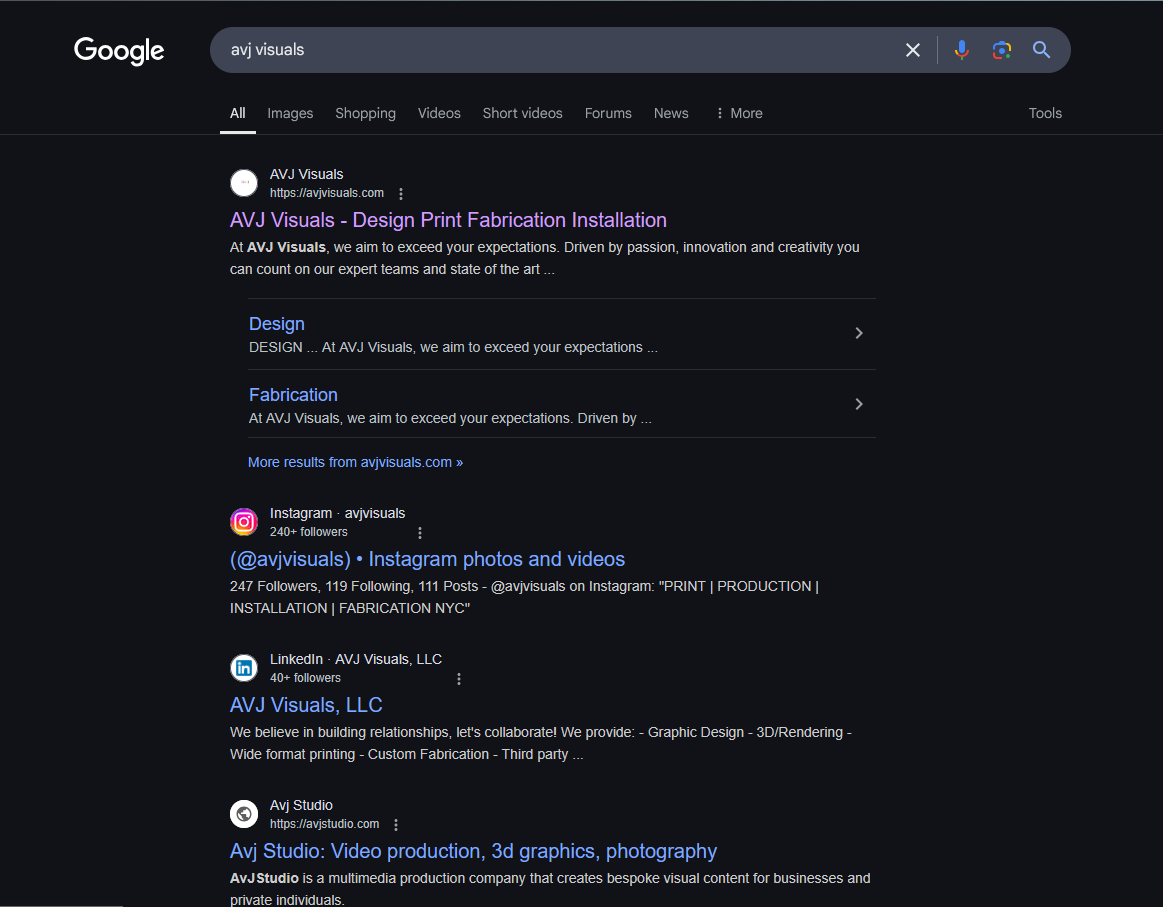
Task: Switch to the Videos tab
Action: pos(439,113)
